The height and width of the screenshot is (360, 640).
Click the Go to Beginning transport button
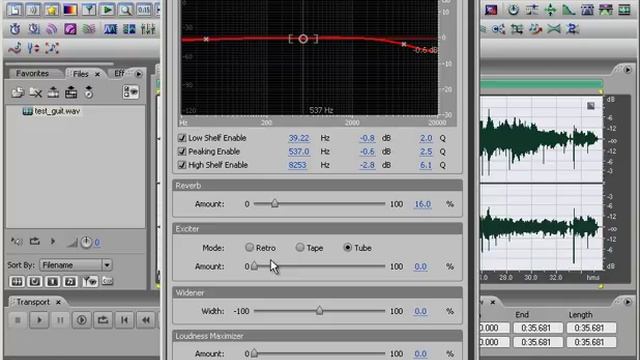[124, 320]
